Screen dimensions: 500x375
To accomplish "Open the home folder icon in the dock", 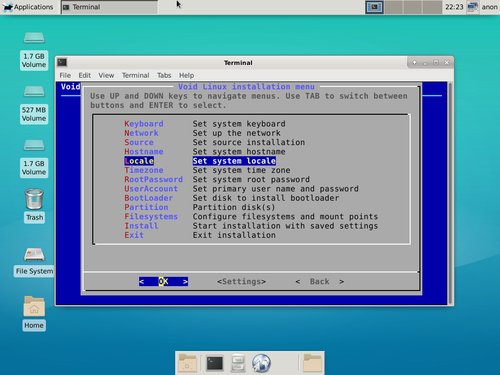I will click(312, 363).
